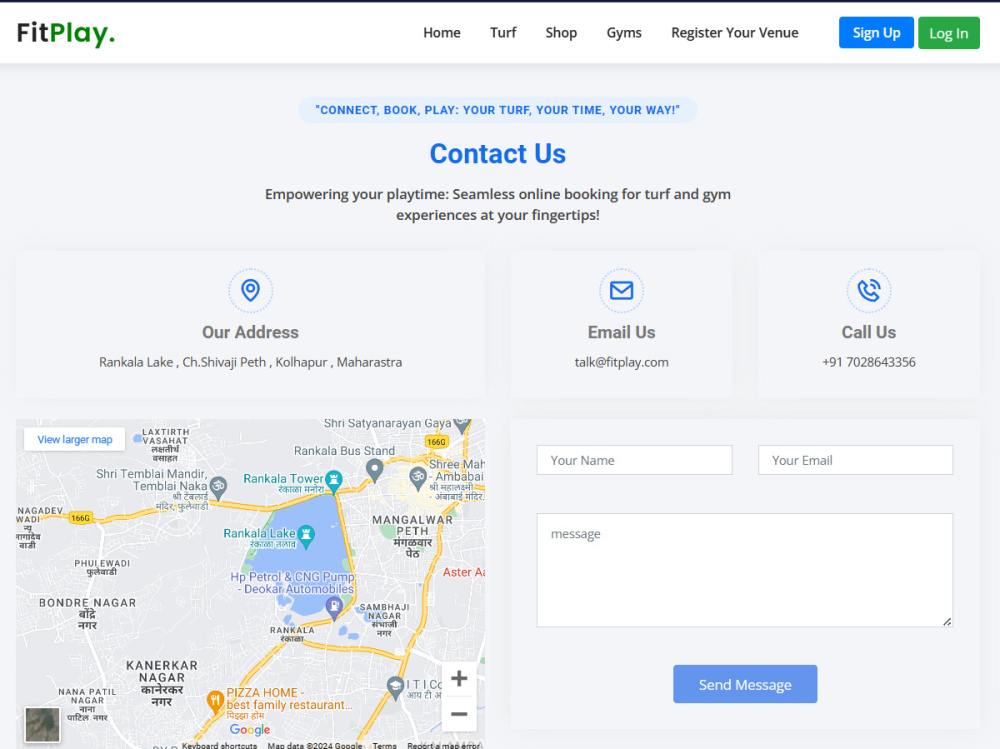Grab the message box resize handle
This screenshot has height=749, width=1000.
coord(947,621)
